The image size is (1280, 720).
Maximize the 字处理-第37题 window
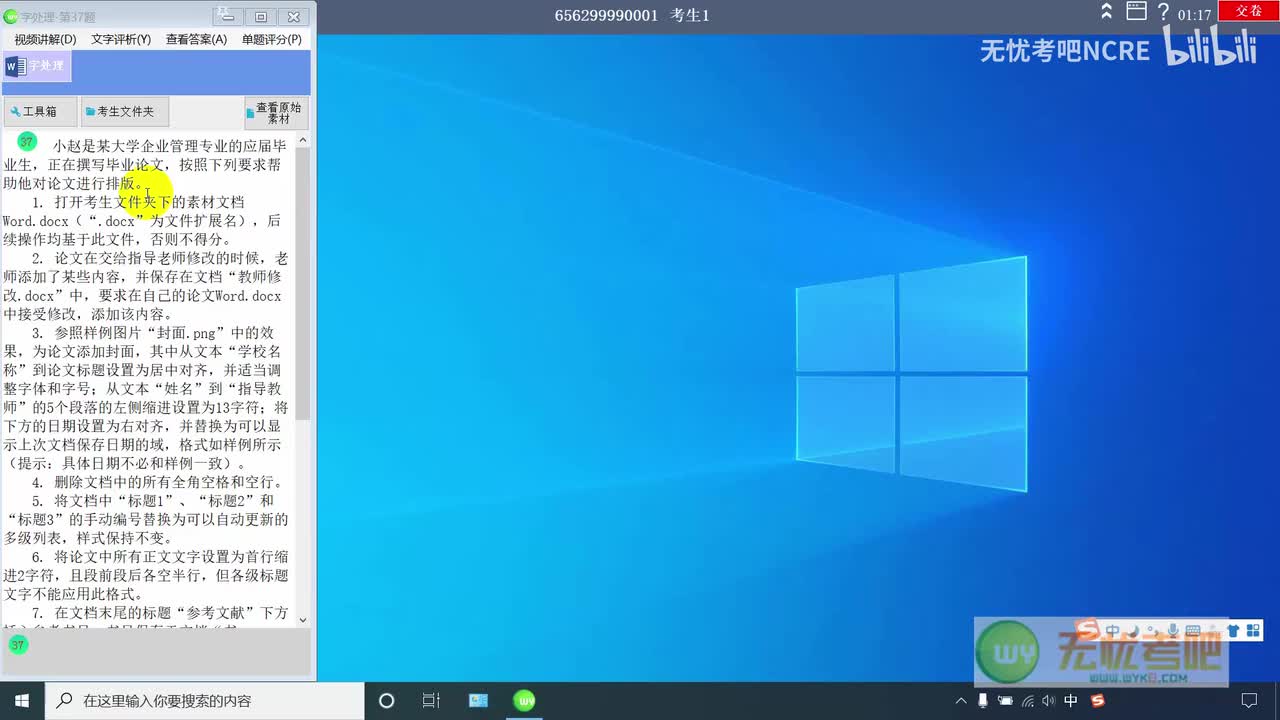point(261,16)
